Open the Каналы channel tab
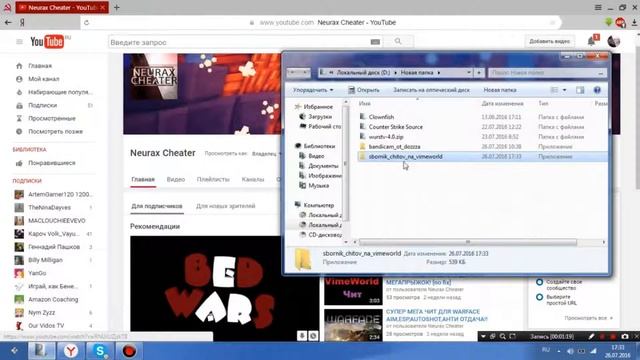 253,180
